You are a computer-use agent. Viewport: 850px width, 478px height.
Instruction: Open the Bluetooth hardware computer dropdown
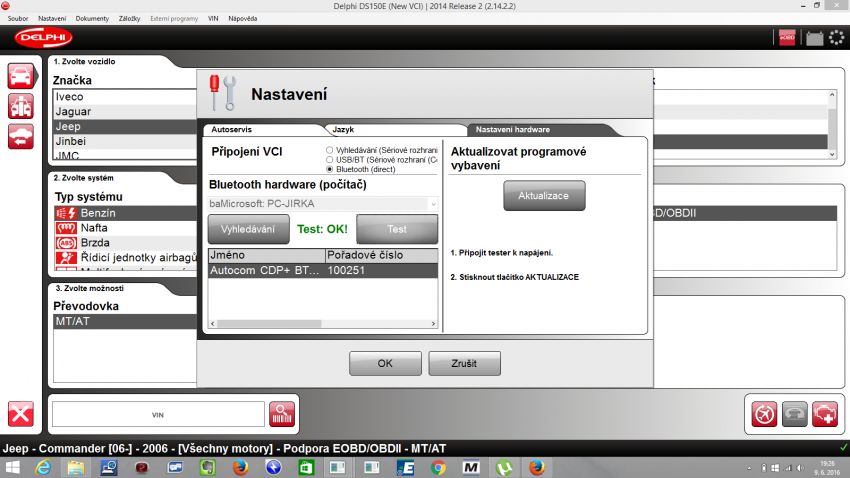click(x=323, y=204)
